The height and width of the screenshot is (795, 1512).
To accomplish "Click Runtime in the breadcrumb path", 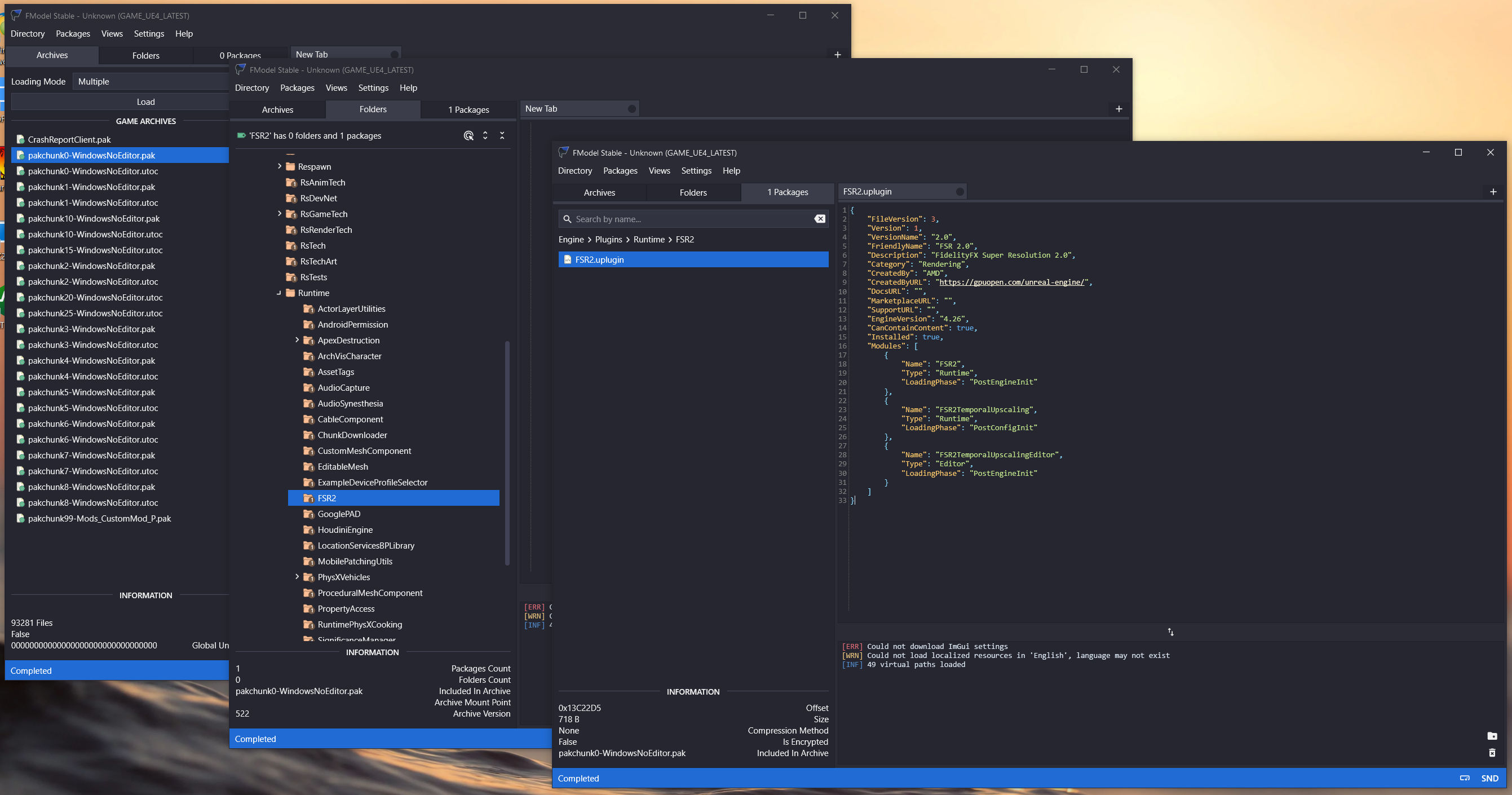I will tap(649, 240).
